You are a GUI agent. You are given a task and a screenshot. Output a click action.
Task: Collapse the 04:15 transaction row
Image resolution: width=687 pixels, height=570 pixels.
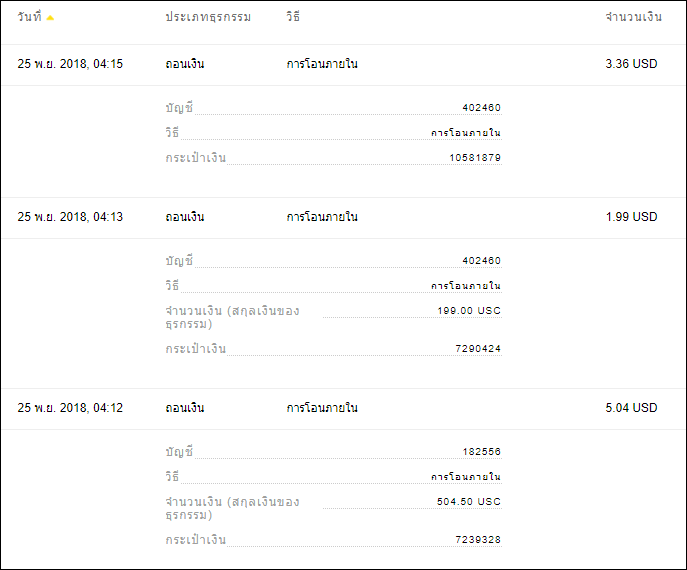[344, 64]
